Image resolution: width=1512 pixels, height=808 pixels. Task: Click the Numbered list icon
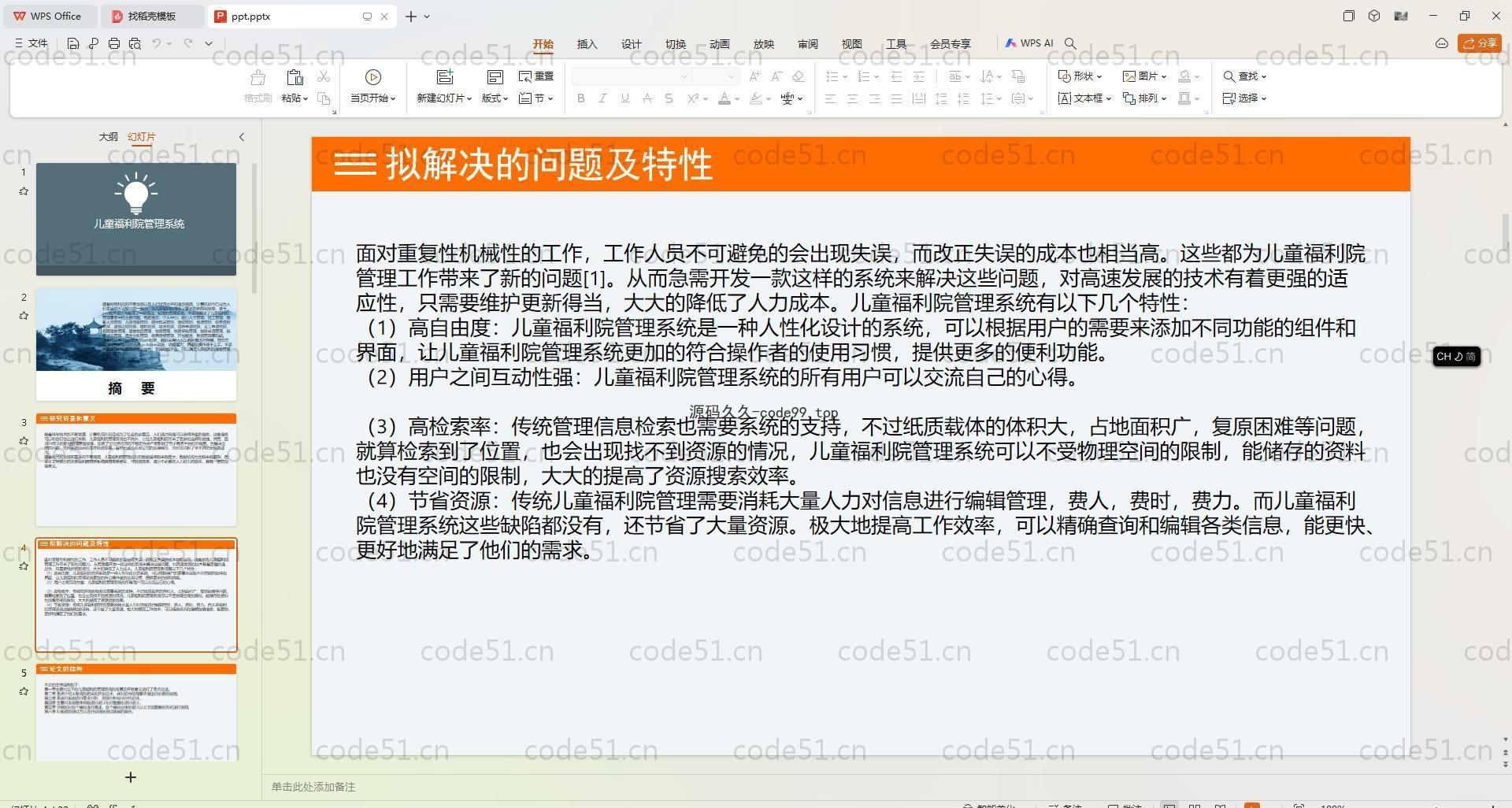[x=864, y=76]
